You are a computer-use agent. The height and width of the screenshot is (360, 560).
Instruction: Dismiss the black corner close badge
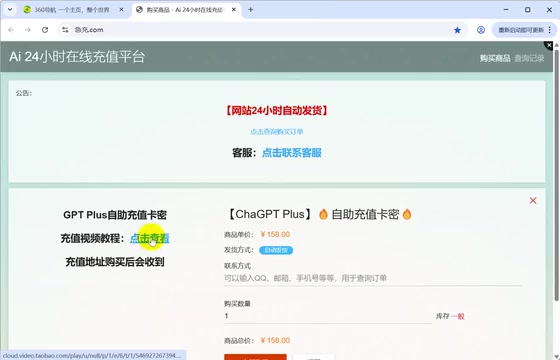549,45
